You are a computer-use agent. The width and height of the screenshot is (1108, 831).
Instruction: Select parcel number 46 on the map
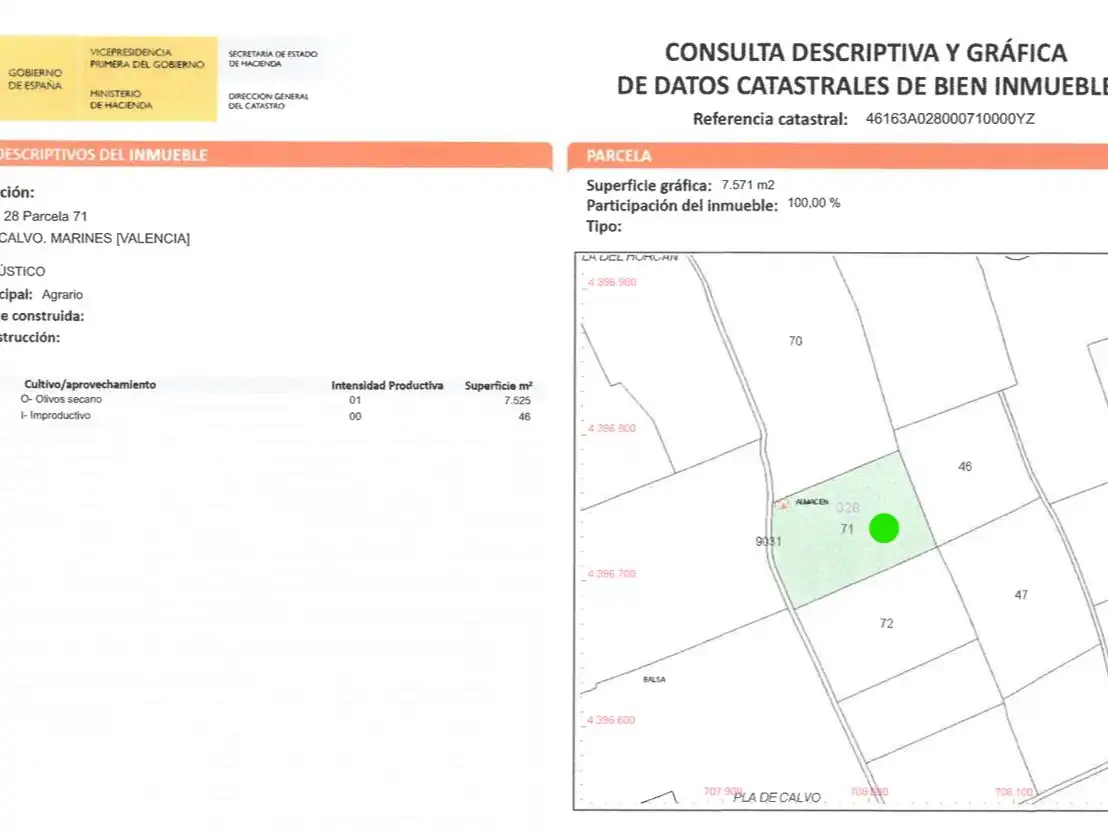click(965, 466)
